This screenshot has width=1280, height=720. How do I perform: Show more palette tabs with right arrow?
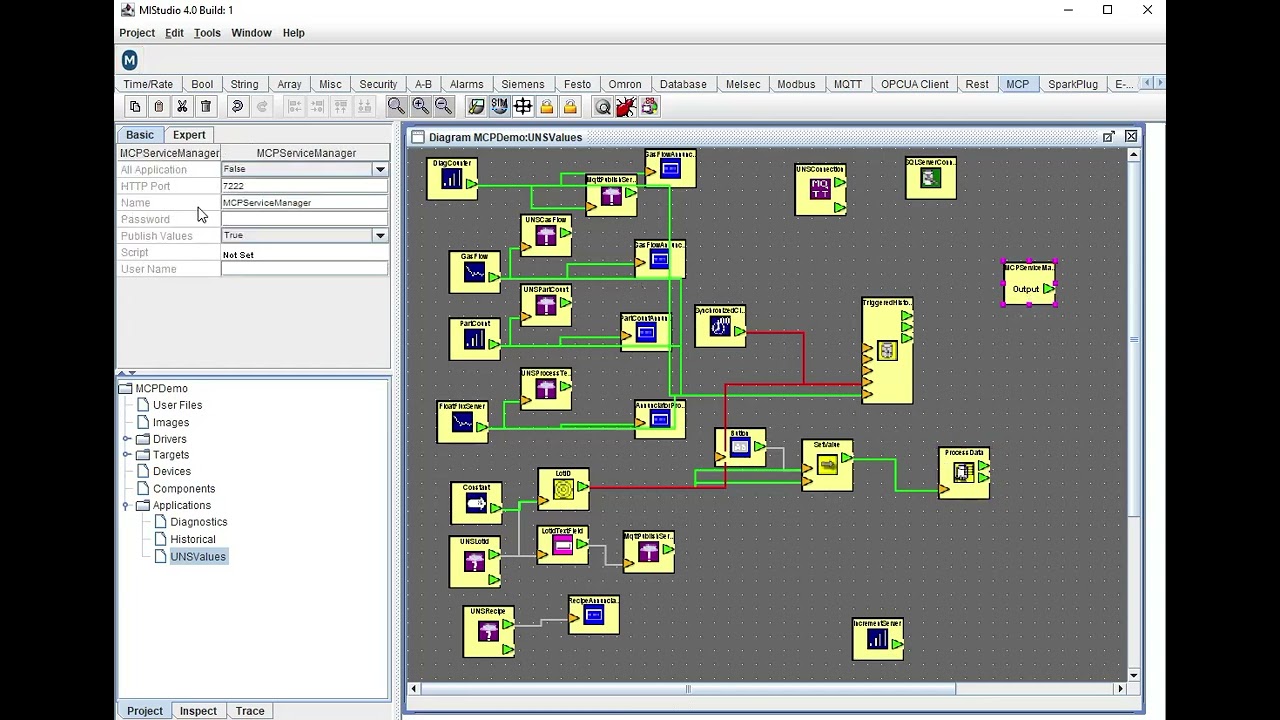[x=1158, y=84]
